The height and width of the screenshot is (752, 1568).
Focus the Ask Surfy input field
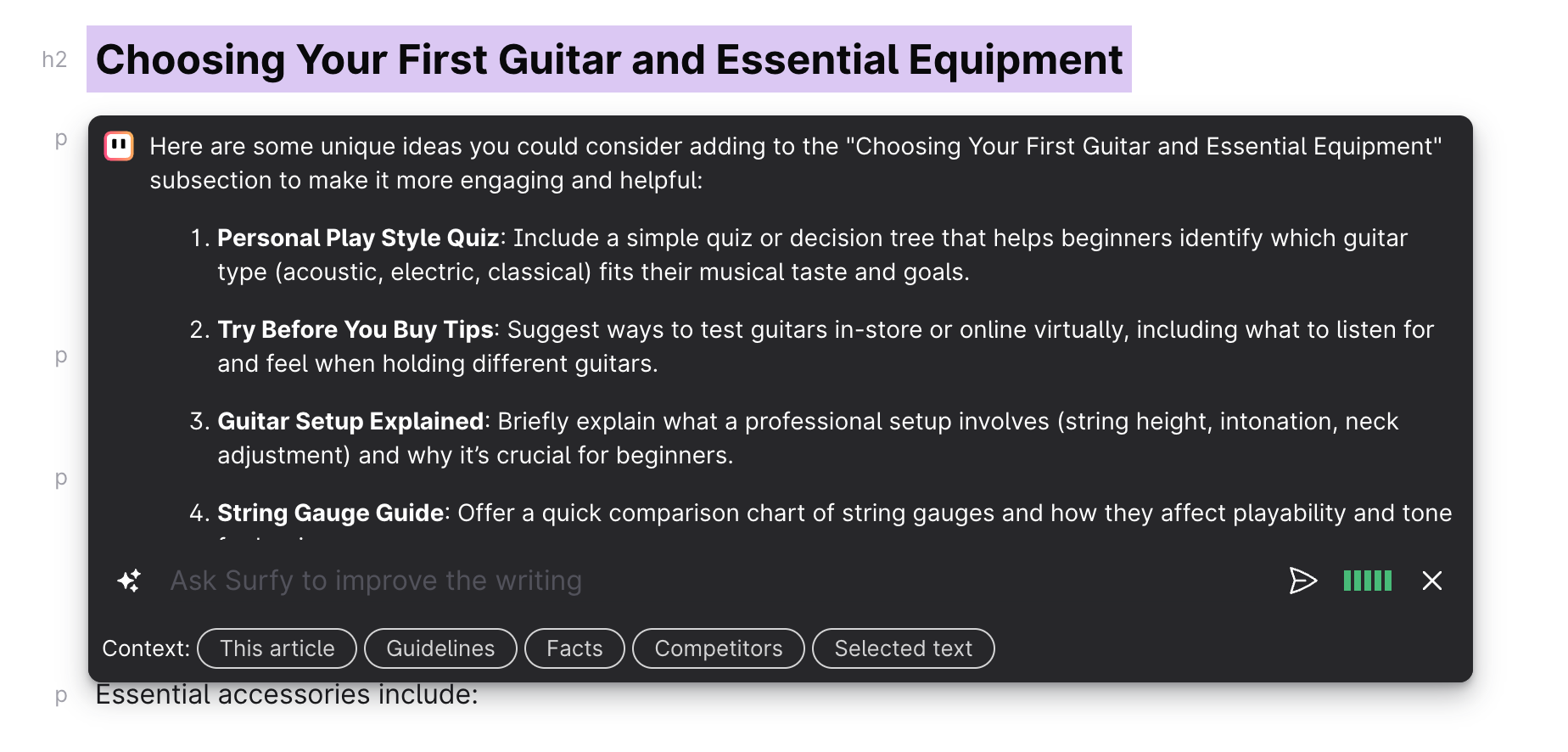point(679,581)
